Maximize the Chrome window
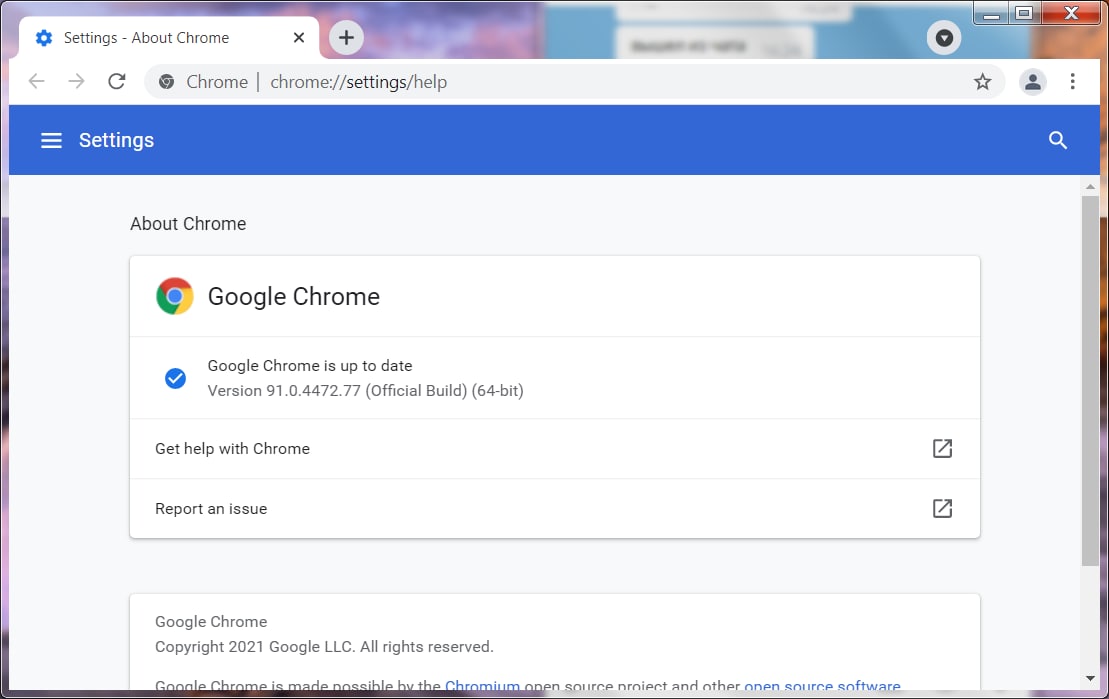 (x=1023, y=13)
